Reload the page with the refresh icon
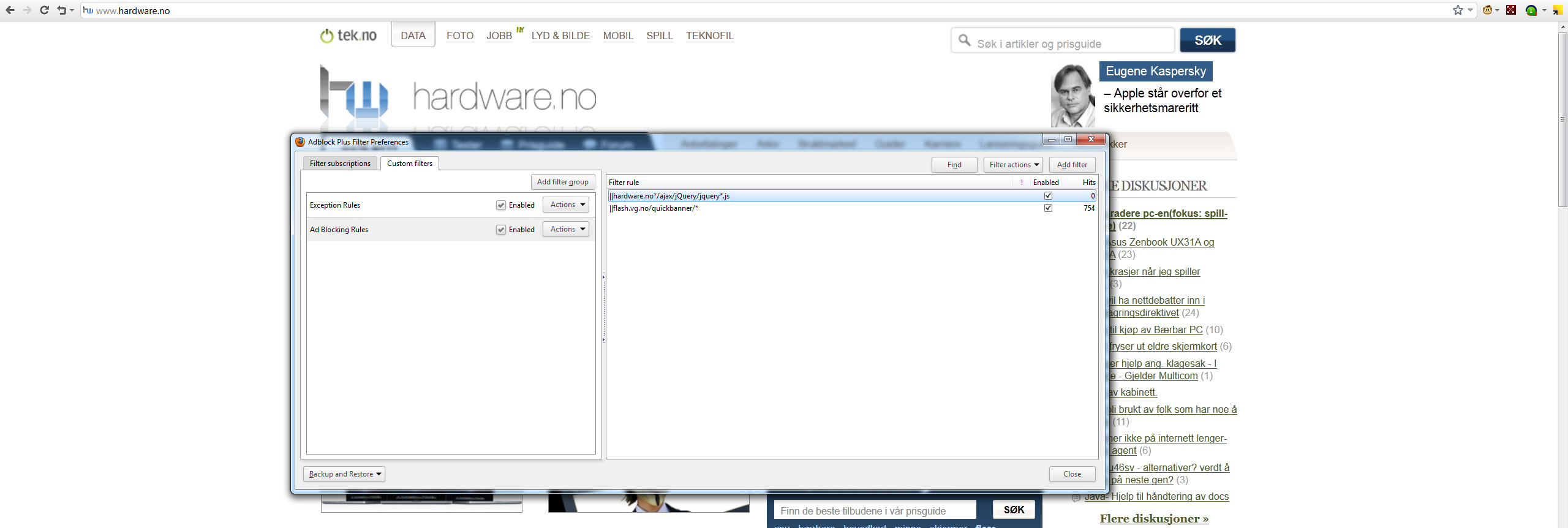The image size is (1568, 528). [x=44, y=10]
